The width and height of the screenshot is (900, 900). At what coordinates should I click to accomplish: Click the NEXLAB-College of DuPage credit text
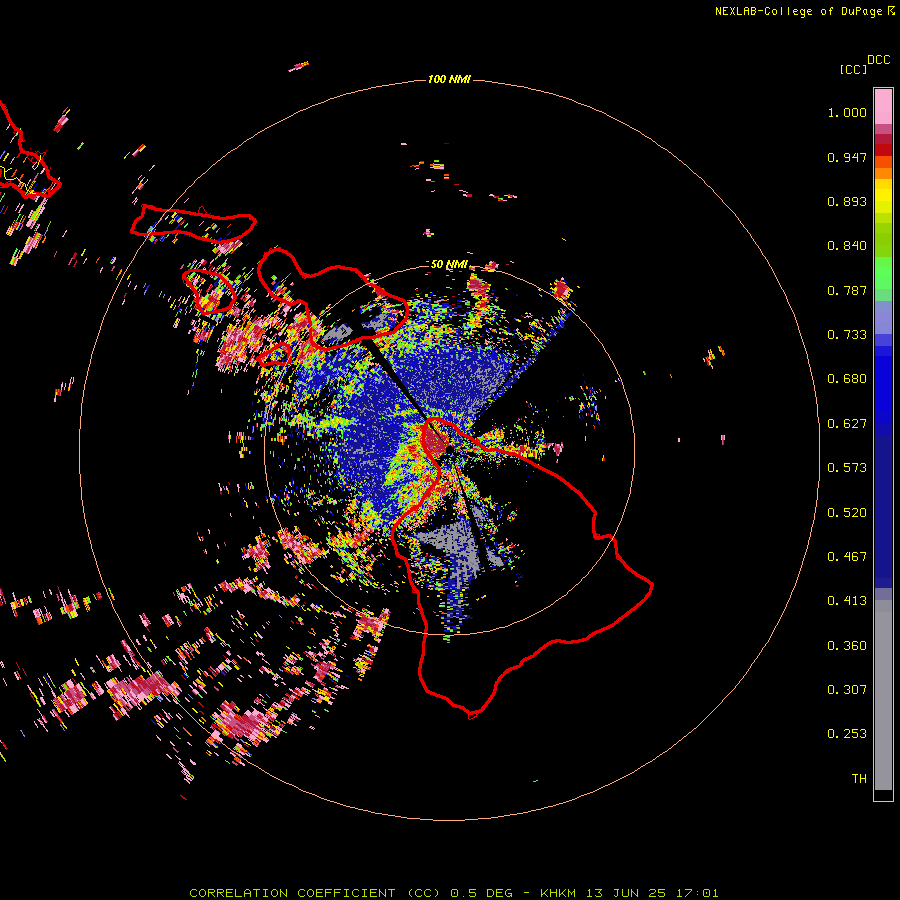point(799,11)
